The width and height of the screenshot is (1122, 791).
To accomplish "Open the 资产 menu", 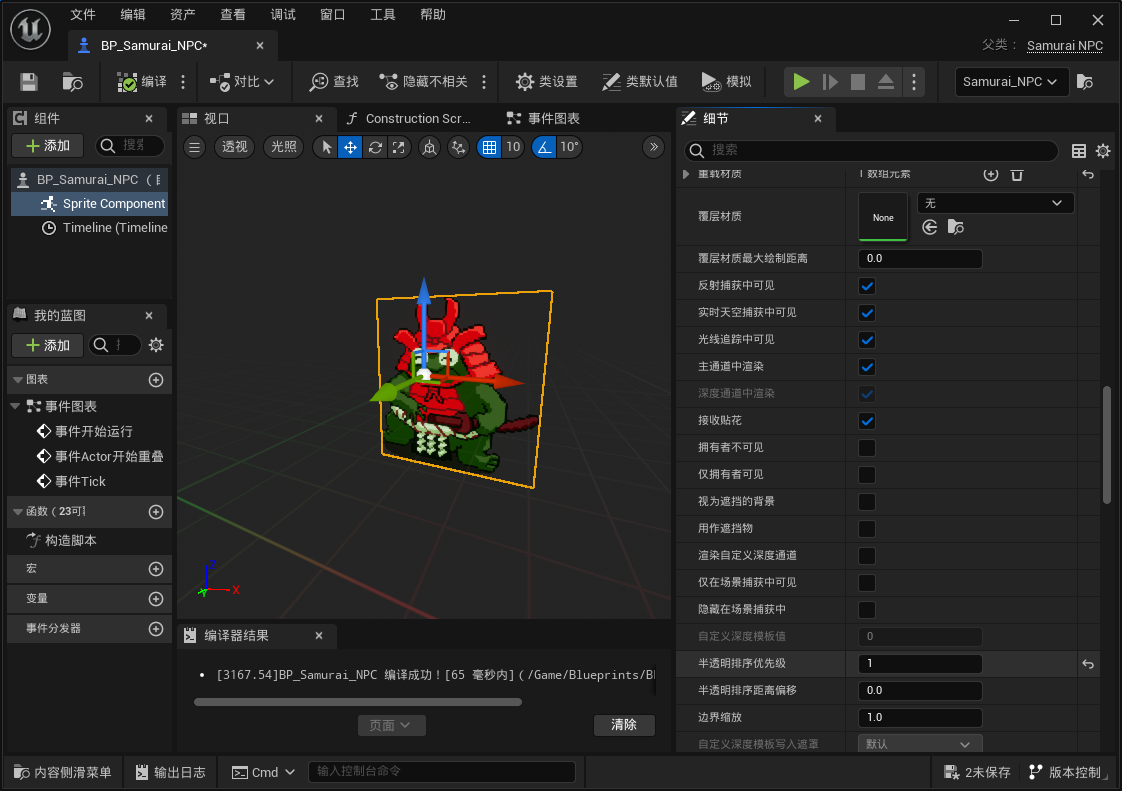I will 183,14.
